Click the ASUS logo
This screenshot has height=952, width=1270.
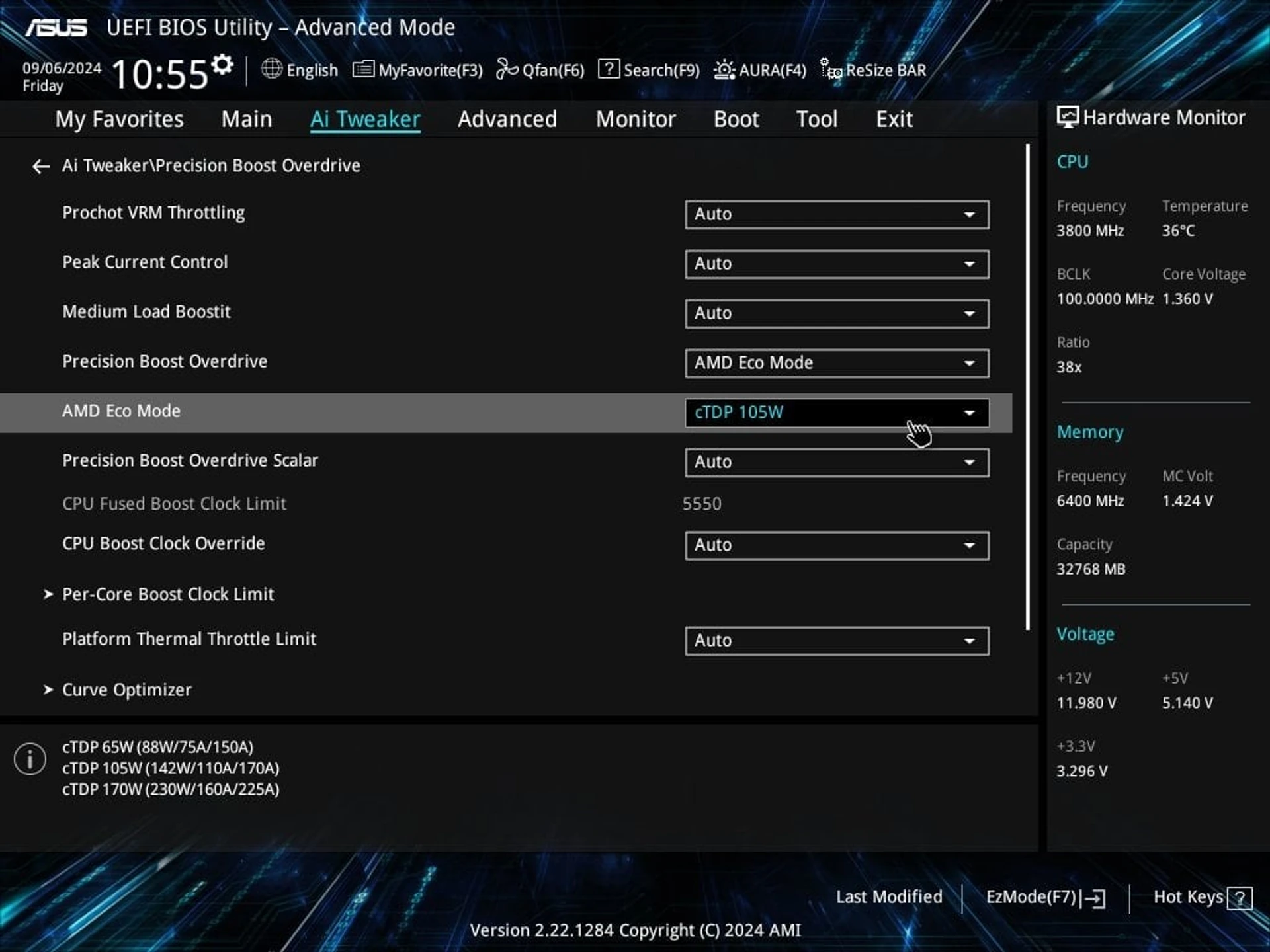(x=57, y=28)
